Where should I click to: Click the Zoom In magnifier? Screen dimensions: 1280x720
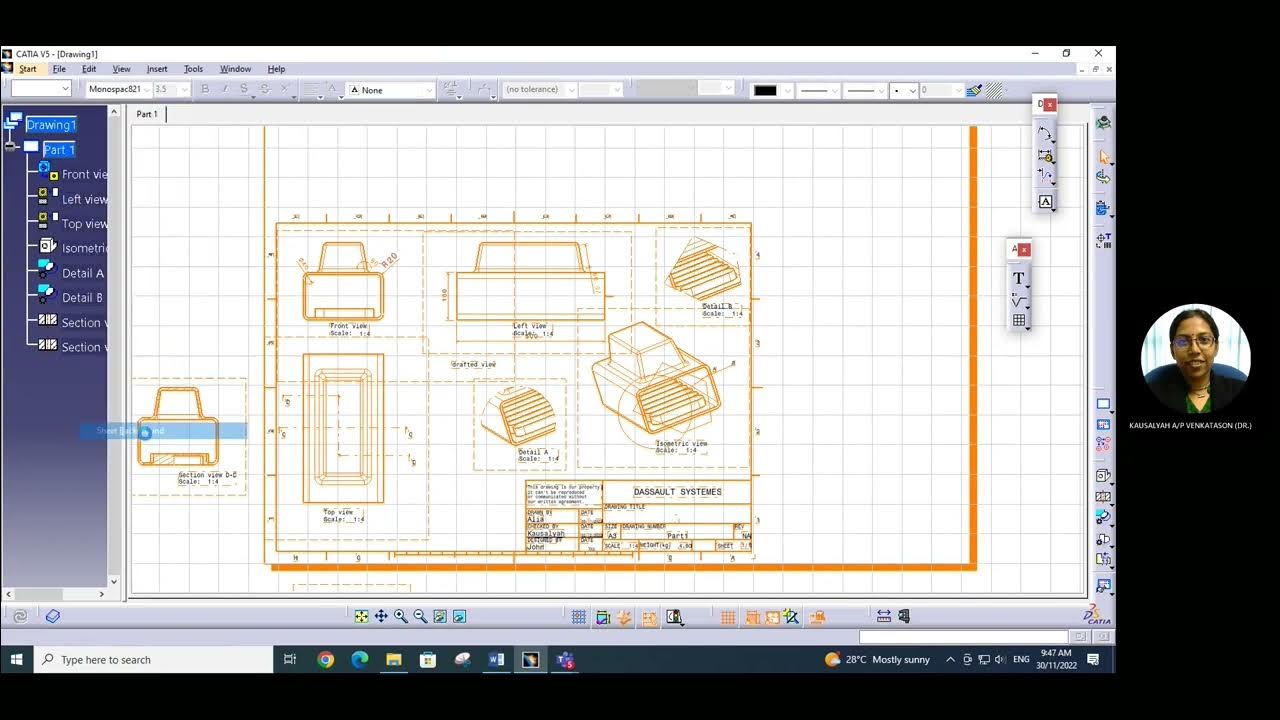(x=401, y=617)
